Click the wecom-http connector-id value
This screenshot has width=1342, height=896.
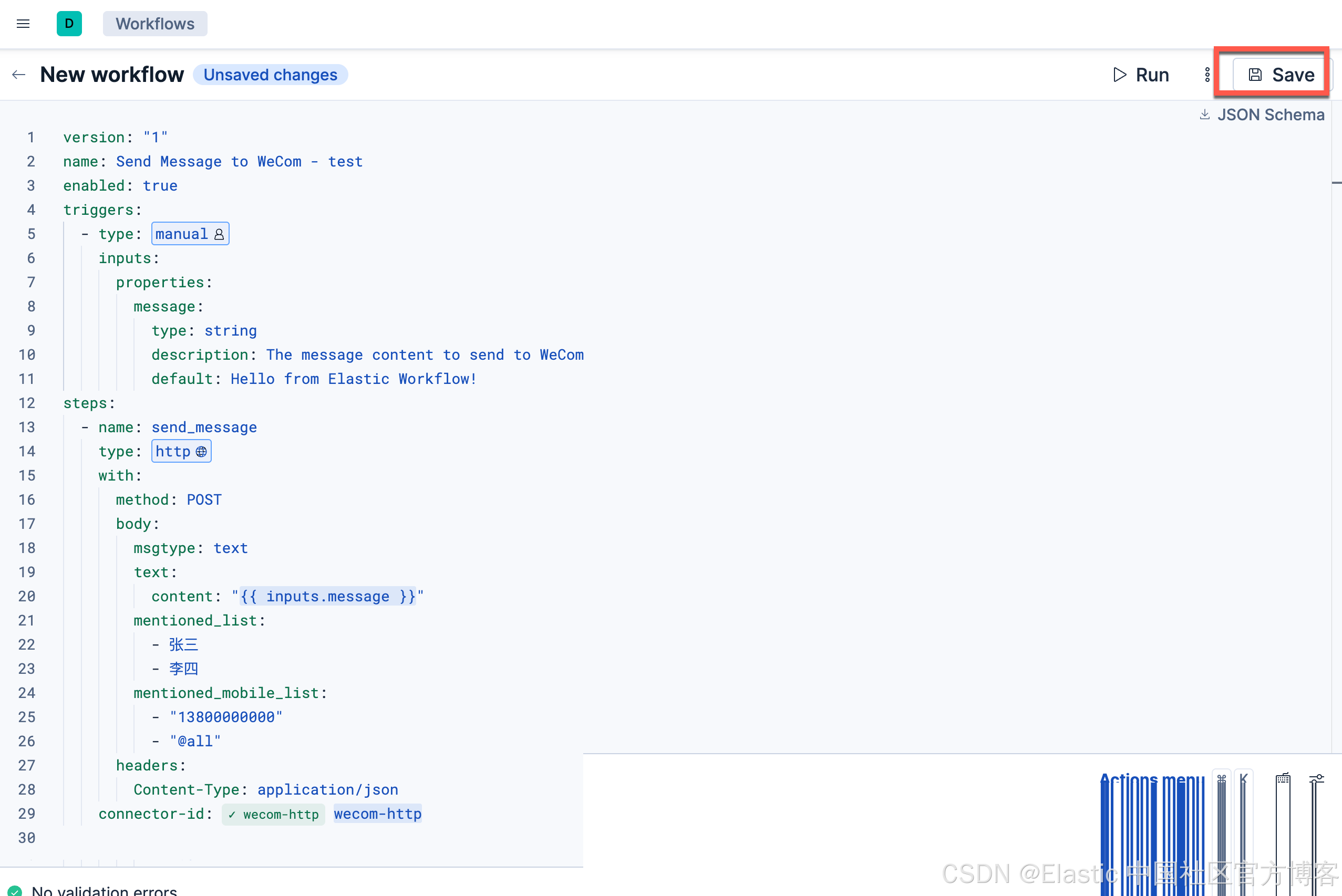[x=377, y=814]
